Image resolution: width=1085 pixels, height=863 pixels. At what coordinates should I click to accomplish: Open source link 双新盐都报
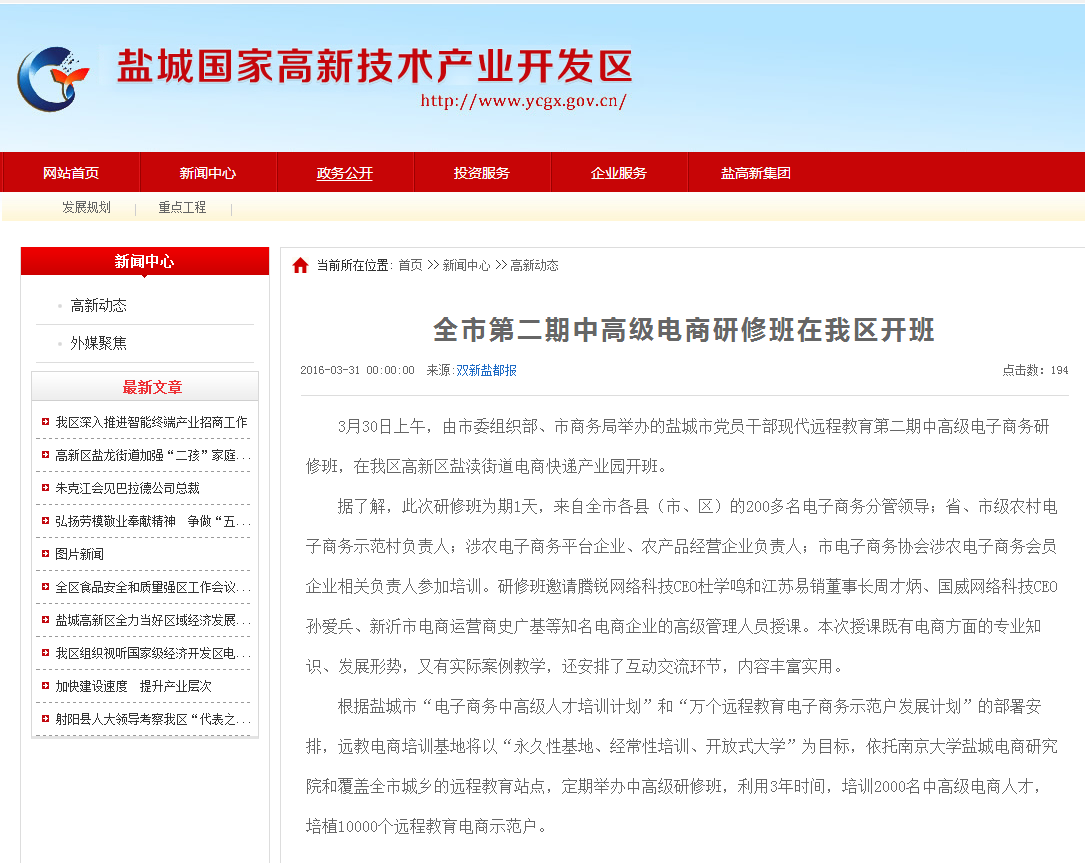[486, 370]
